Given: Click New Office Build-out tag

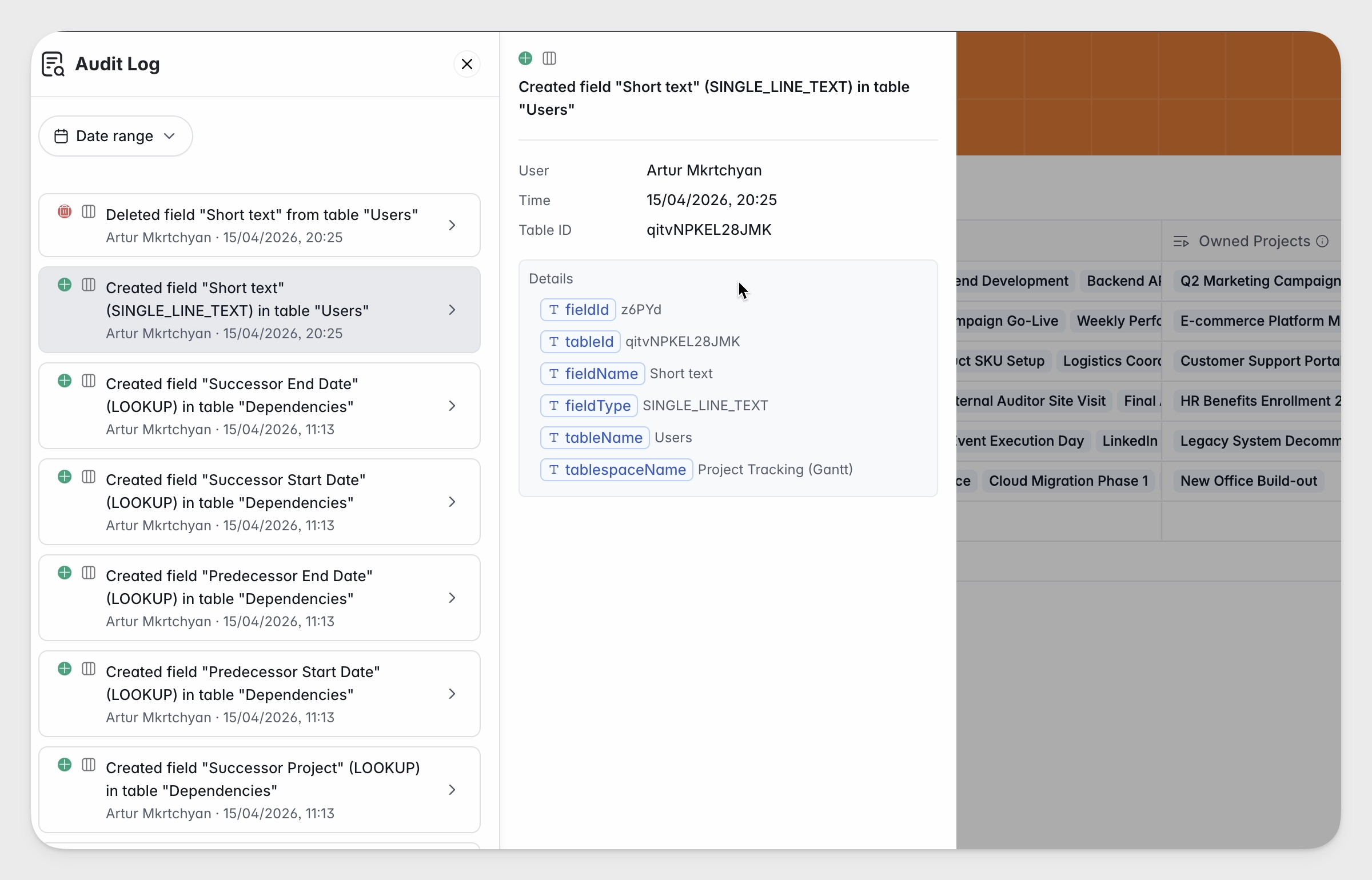Looking at the screenshot, I should click(1249, 481).
